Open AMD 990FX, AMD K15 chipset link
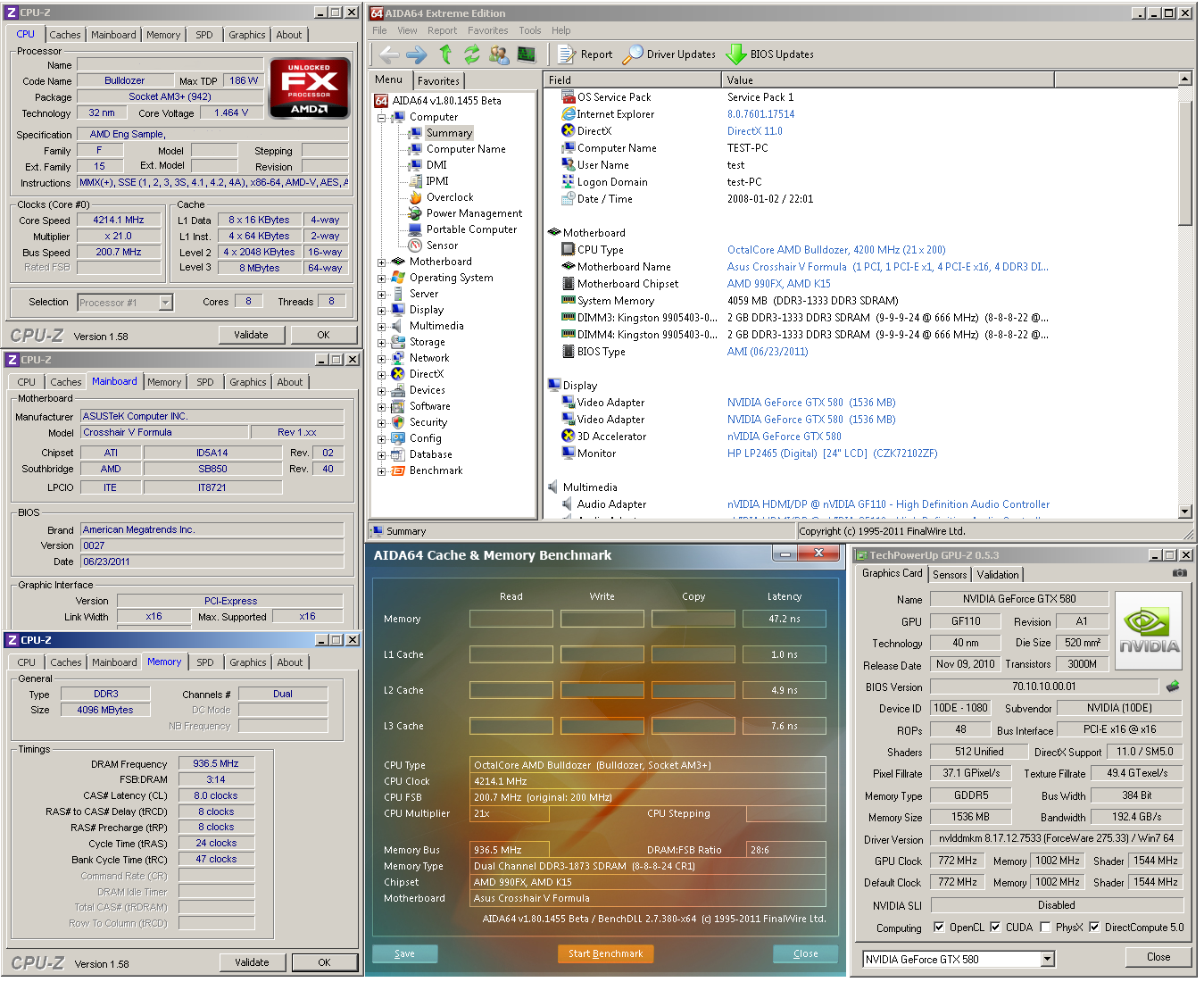 click(778, 284)
